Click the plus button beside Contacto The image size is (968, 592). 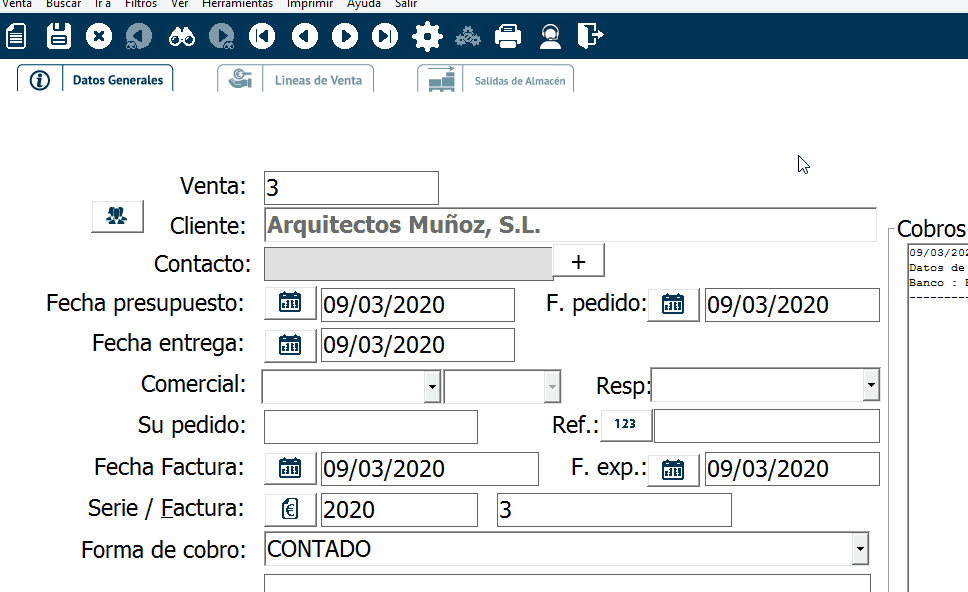[x=579, y=262]
